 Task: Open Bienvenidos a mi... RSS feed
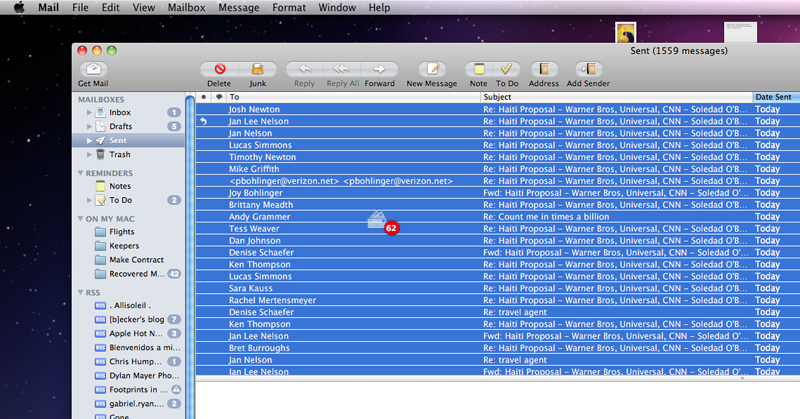[145, 348]
